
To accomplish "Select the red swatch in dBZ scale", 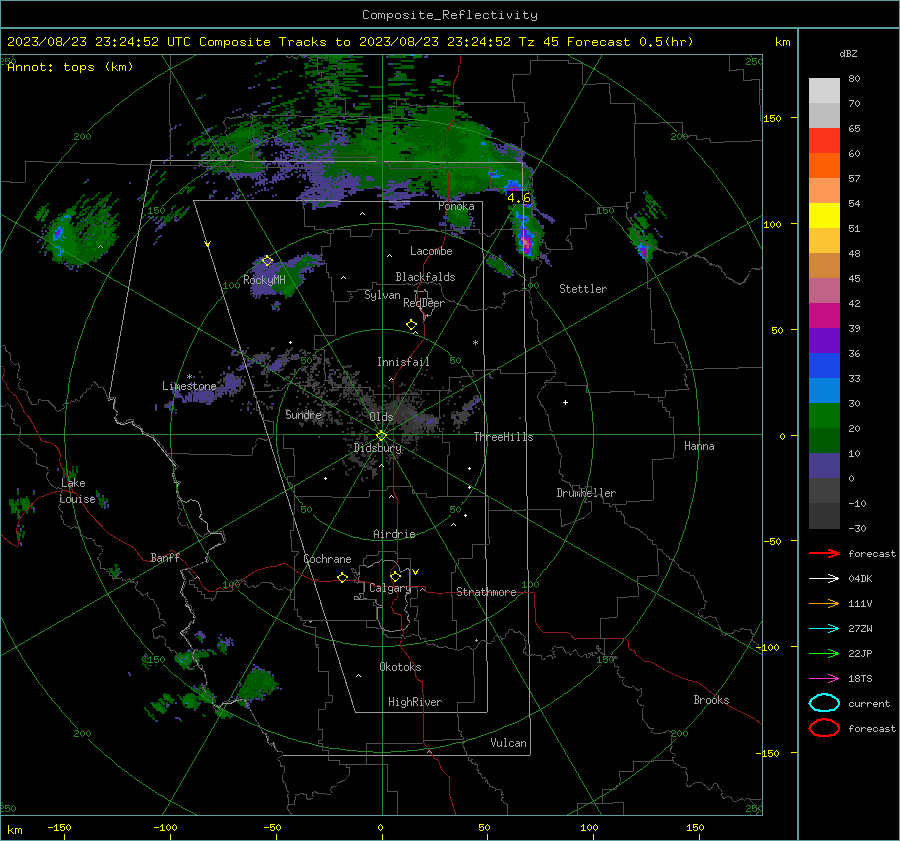I will [824, 141].
